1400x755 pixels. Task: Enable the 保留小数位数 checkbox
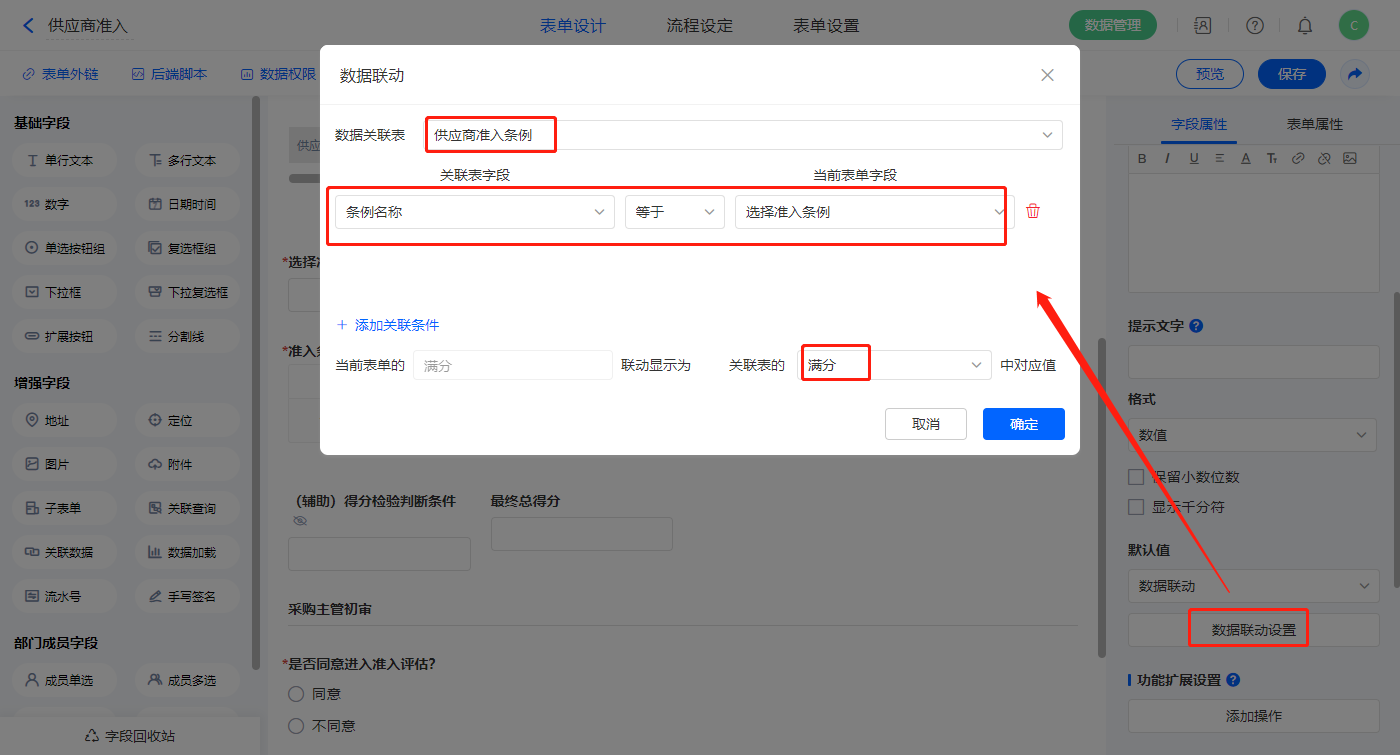pyautogui.click(x=1136, y=477)
